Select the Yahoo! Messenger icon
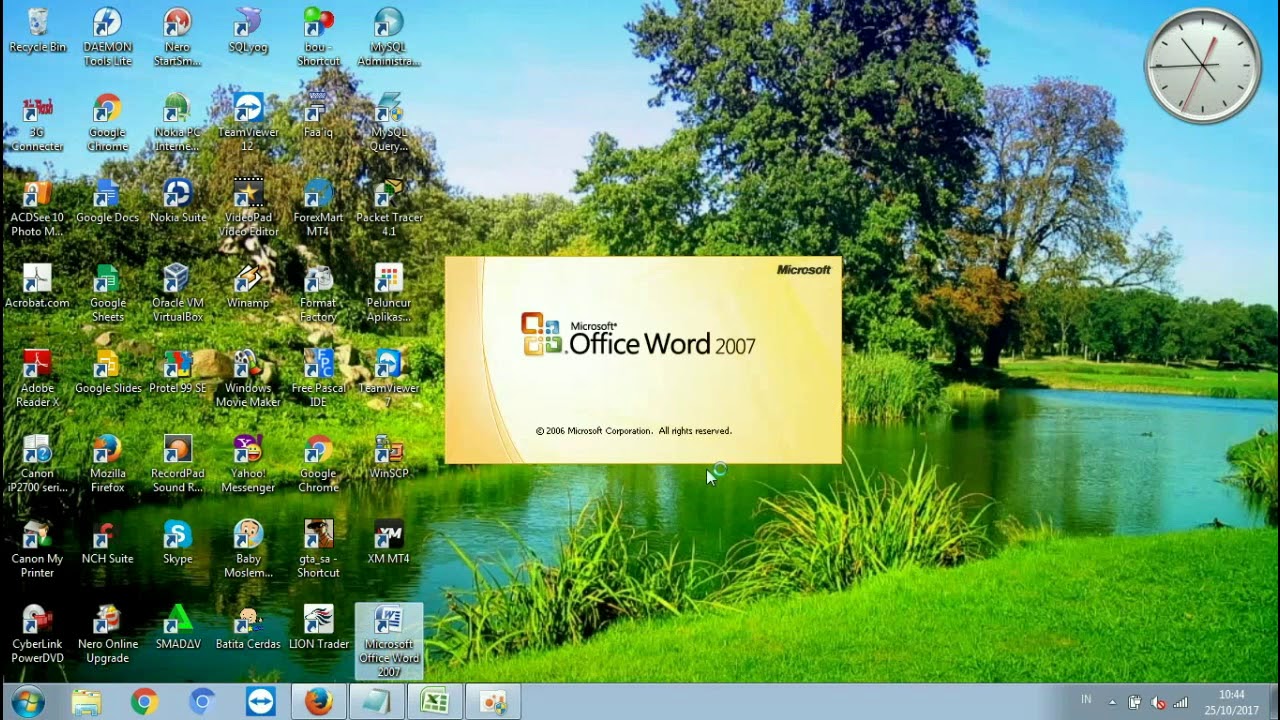The width and height of the screenshot is (1280, 720). pyautogui.click(x=247, y=465)
